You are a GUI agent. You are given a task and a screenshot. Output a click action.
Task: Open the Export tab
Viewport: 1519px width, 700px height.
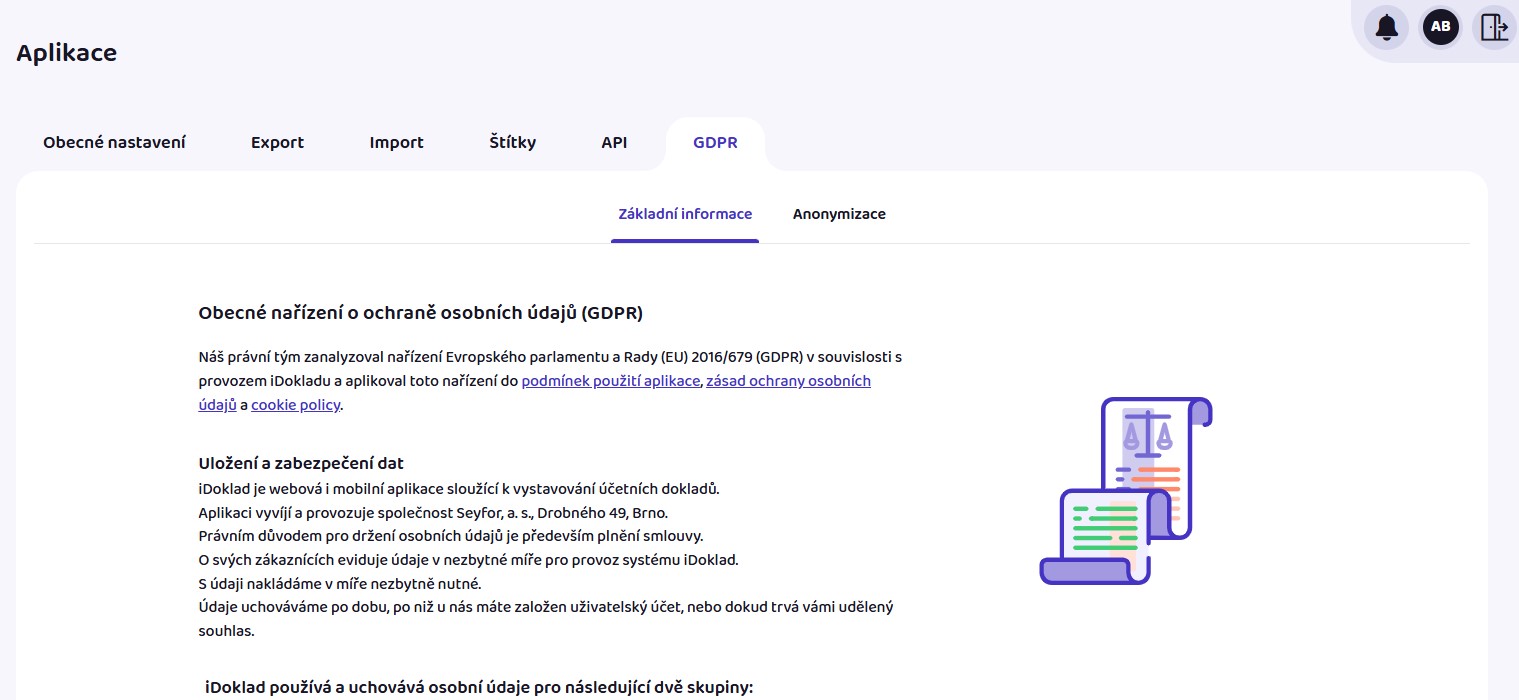click(277, 142)
